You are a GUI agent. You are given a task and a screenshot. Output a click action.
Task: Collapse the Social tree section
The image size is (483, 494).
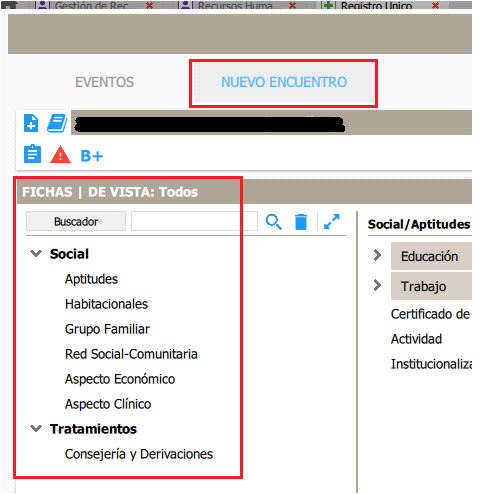pyautogui.click(x=36, y=254)
